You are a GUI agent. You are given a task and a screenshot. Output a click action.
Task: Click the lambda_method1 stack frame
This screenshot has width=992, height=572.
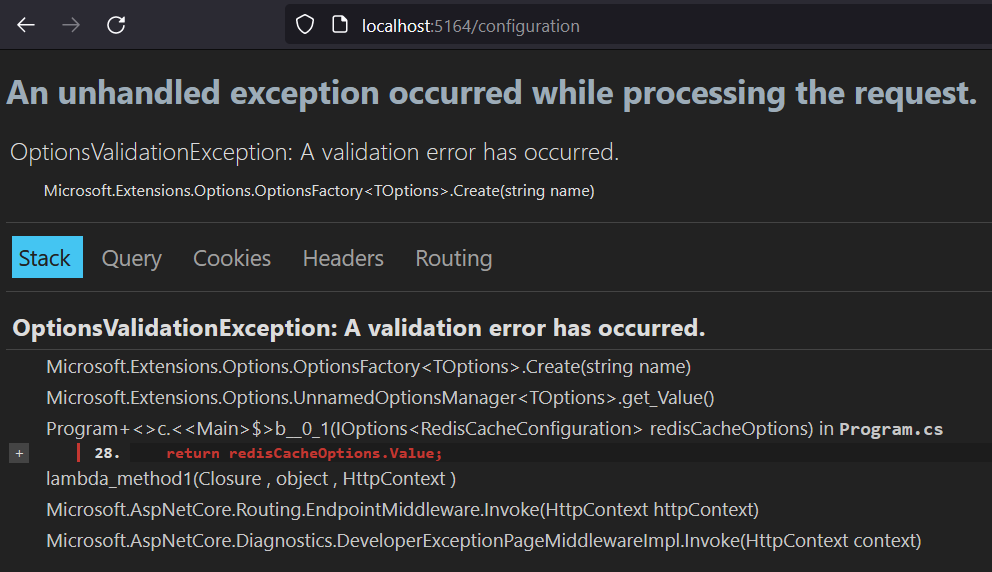[251, 479]
